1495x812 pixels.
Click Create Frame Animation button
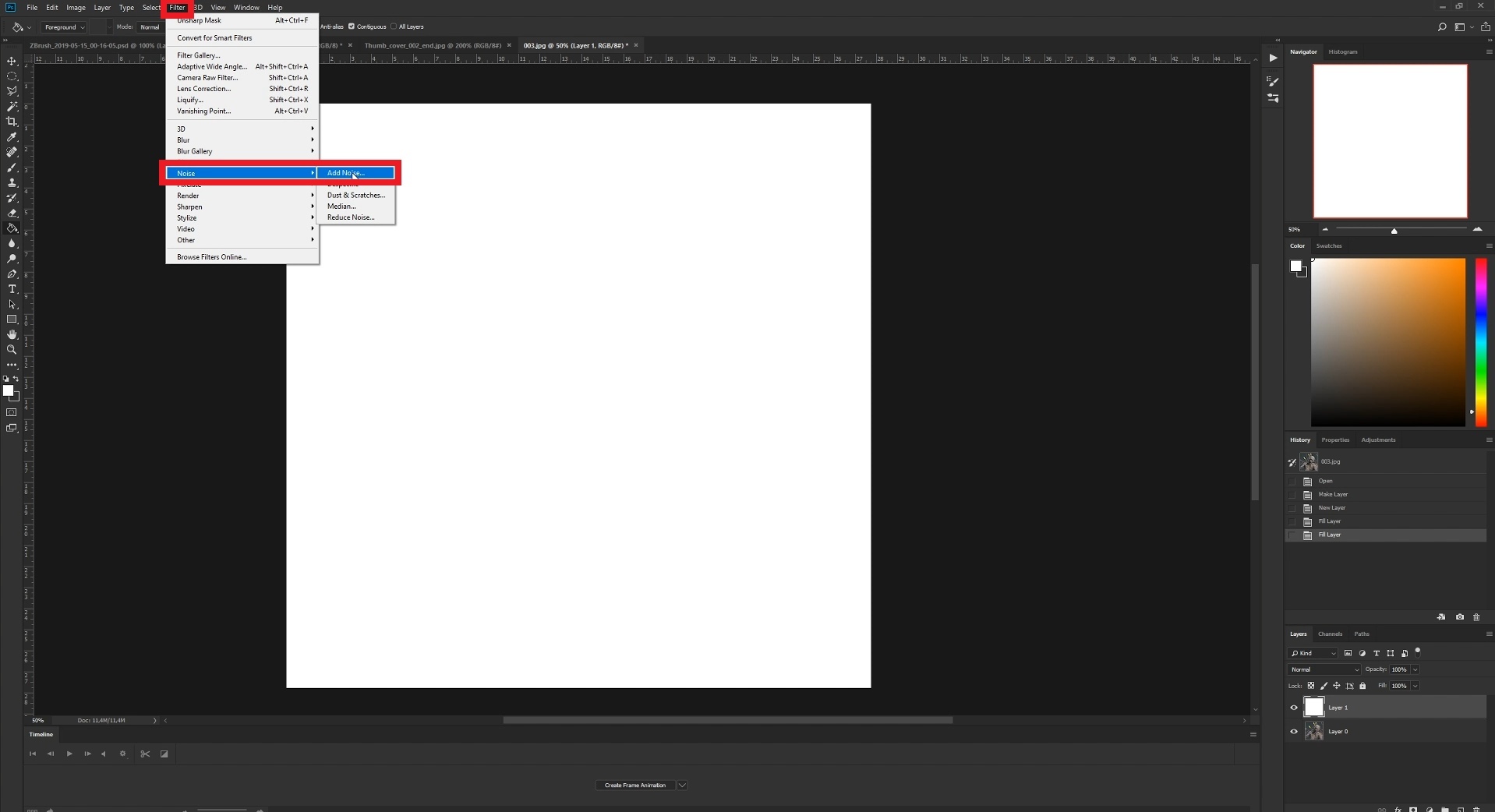(635, 785)
